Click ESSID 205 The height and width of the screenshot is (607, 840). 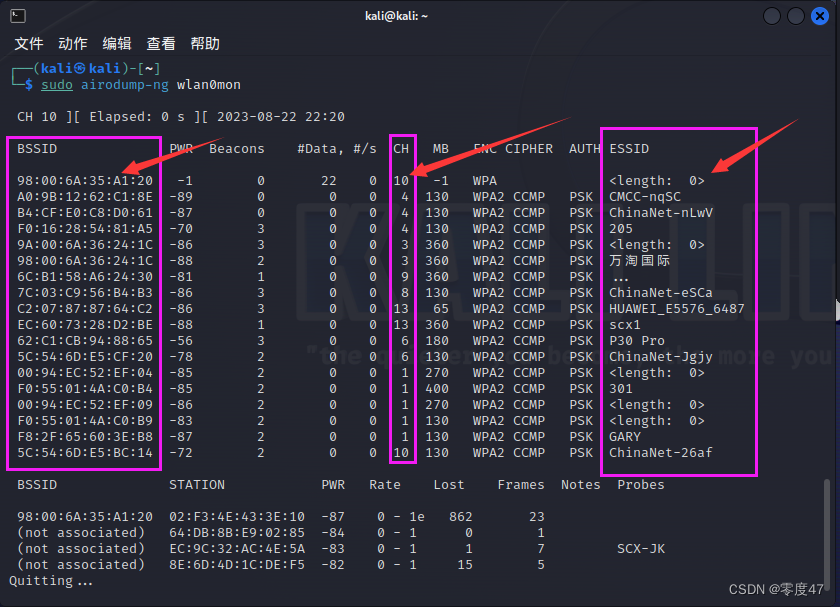pyautogui.click(x=621, y=229)
